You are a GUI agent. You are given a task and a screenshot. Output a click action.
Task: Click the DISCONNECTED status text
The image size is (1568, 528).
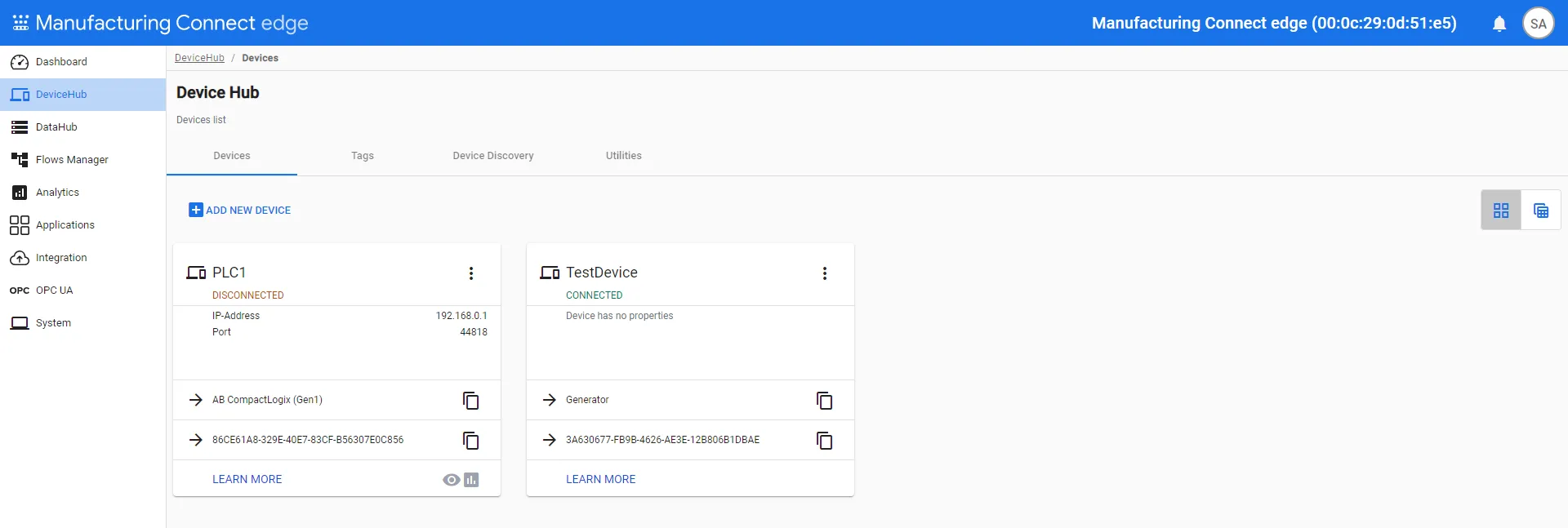[248, 295]
